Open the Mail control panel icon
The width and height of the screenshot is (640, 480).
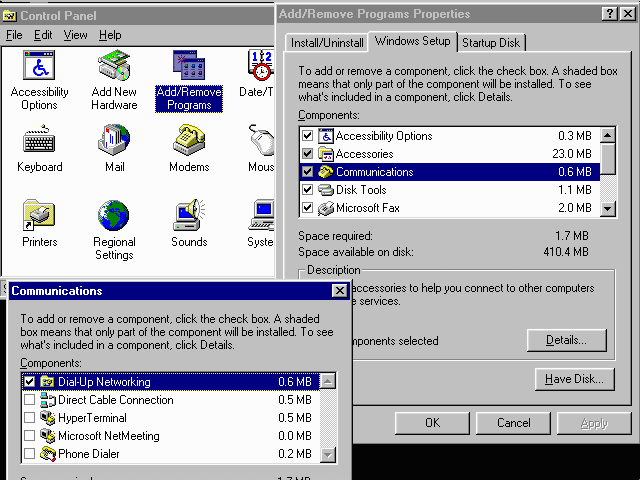[114, 142]
